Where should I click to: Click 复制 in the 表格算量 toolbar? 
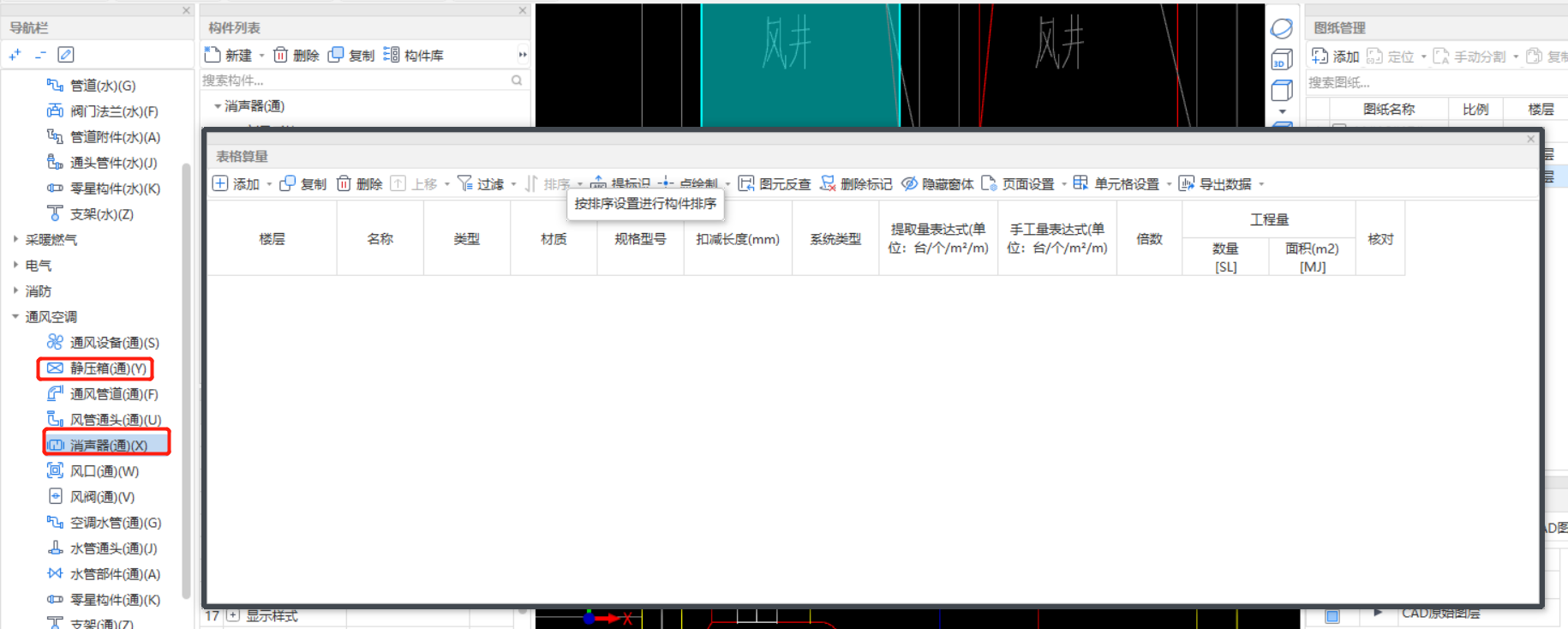coord(303,184)
